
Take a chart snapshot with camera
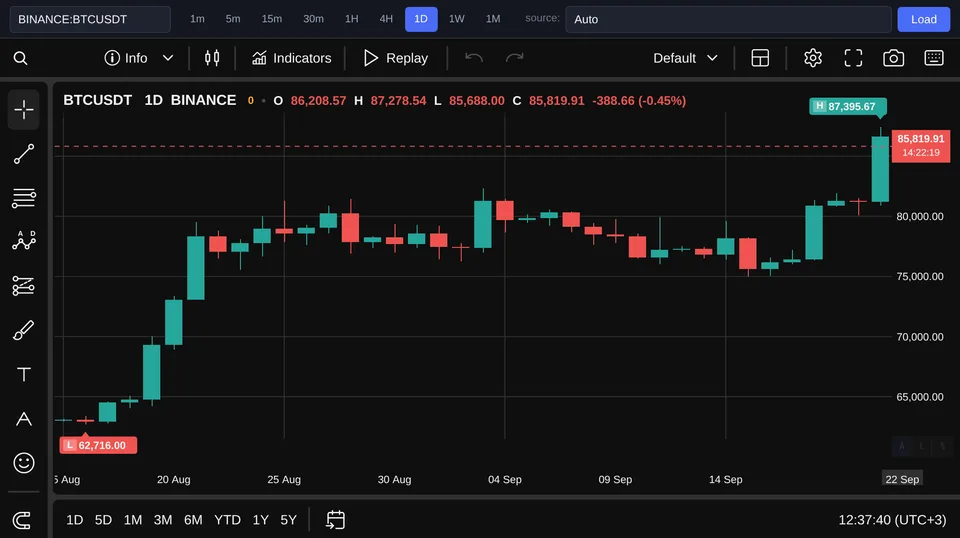tap(893, 58)
